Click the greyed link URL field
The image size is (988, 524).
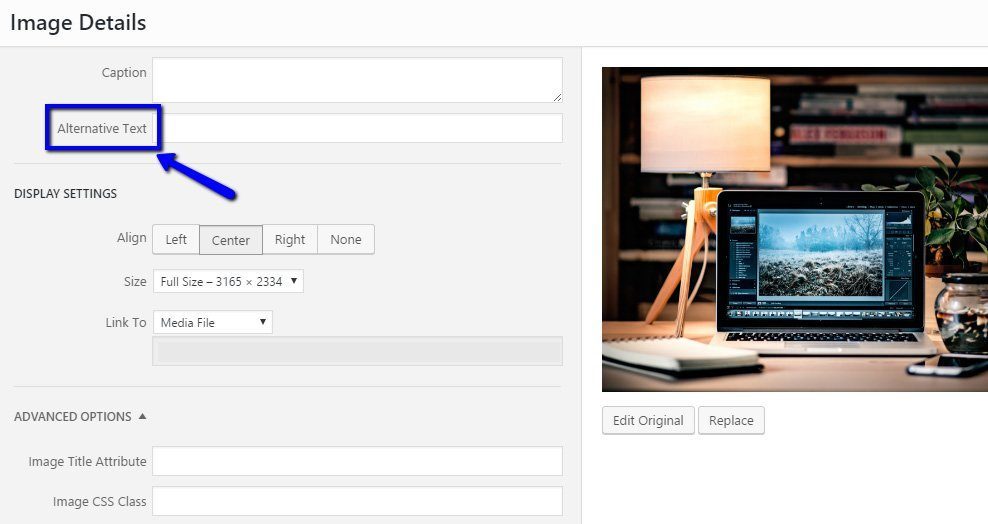(x=357, y=351)
